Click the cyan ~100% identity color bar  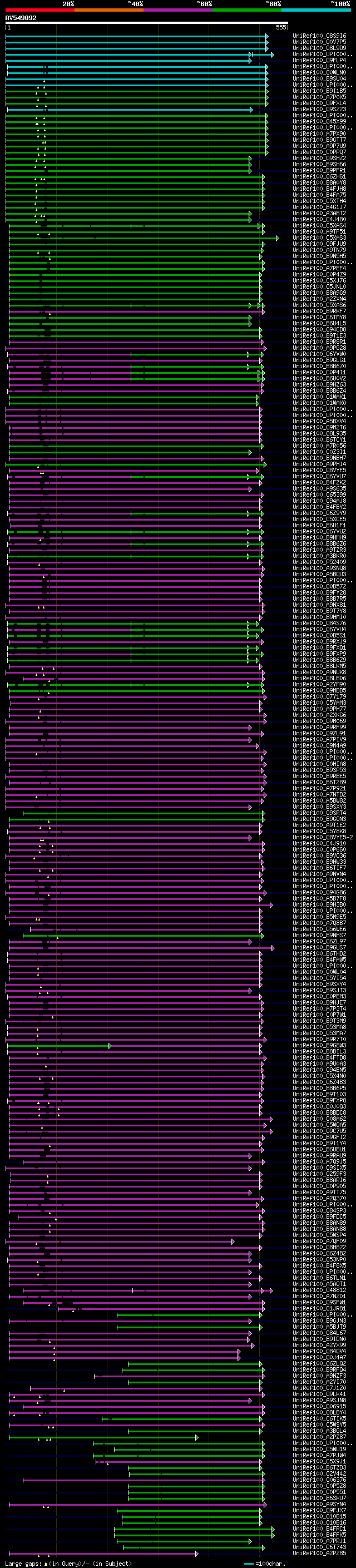pyautogui.click(x=317, y=10)
